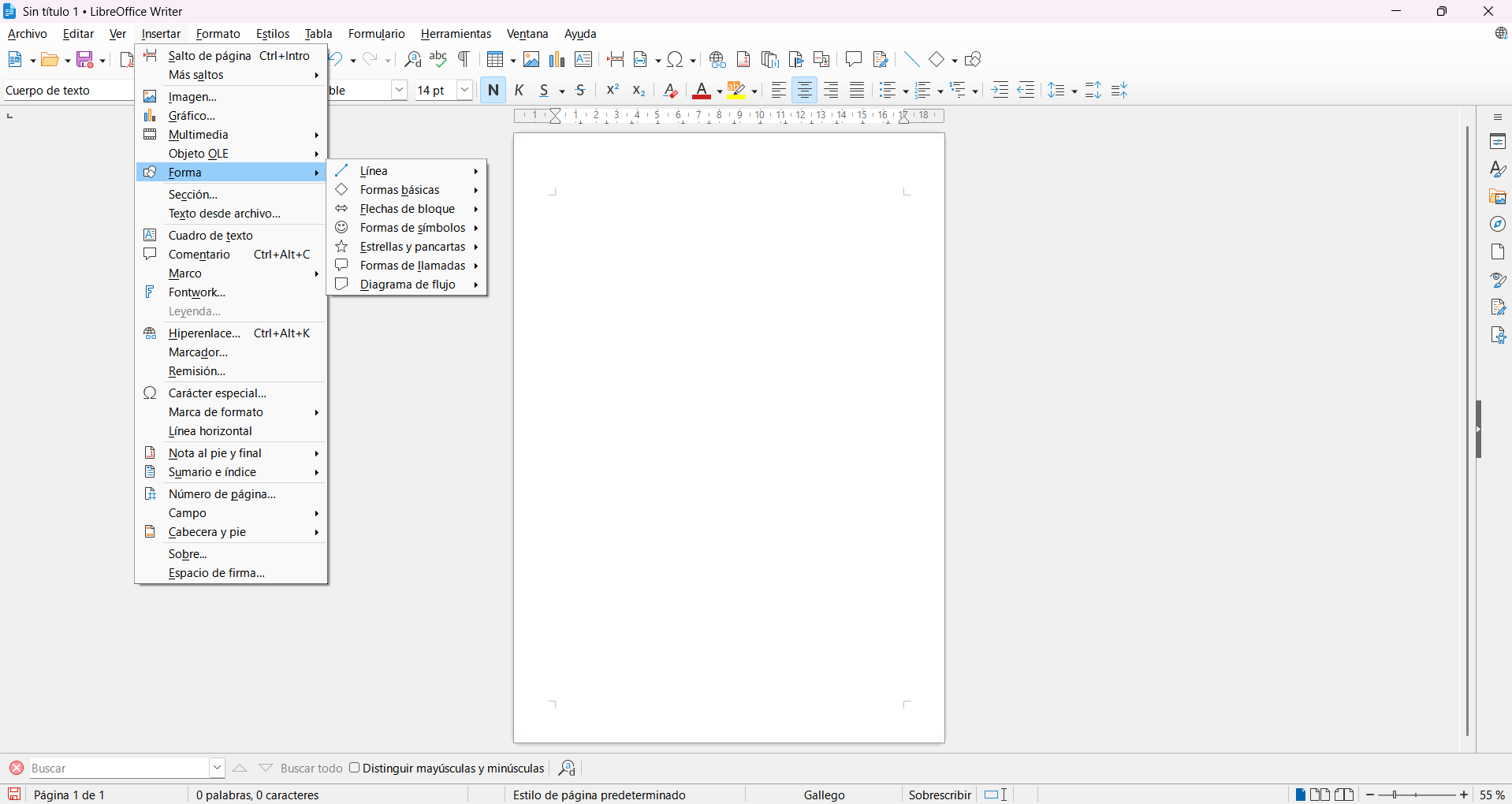Click the Insert Chart toolbar icon
This screenshot has width=1512, height=804.
point(557,60)
